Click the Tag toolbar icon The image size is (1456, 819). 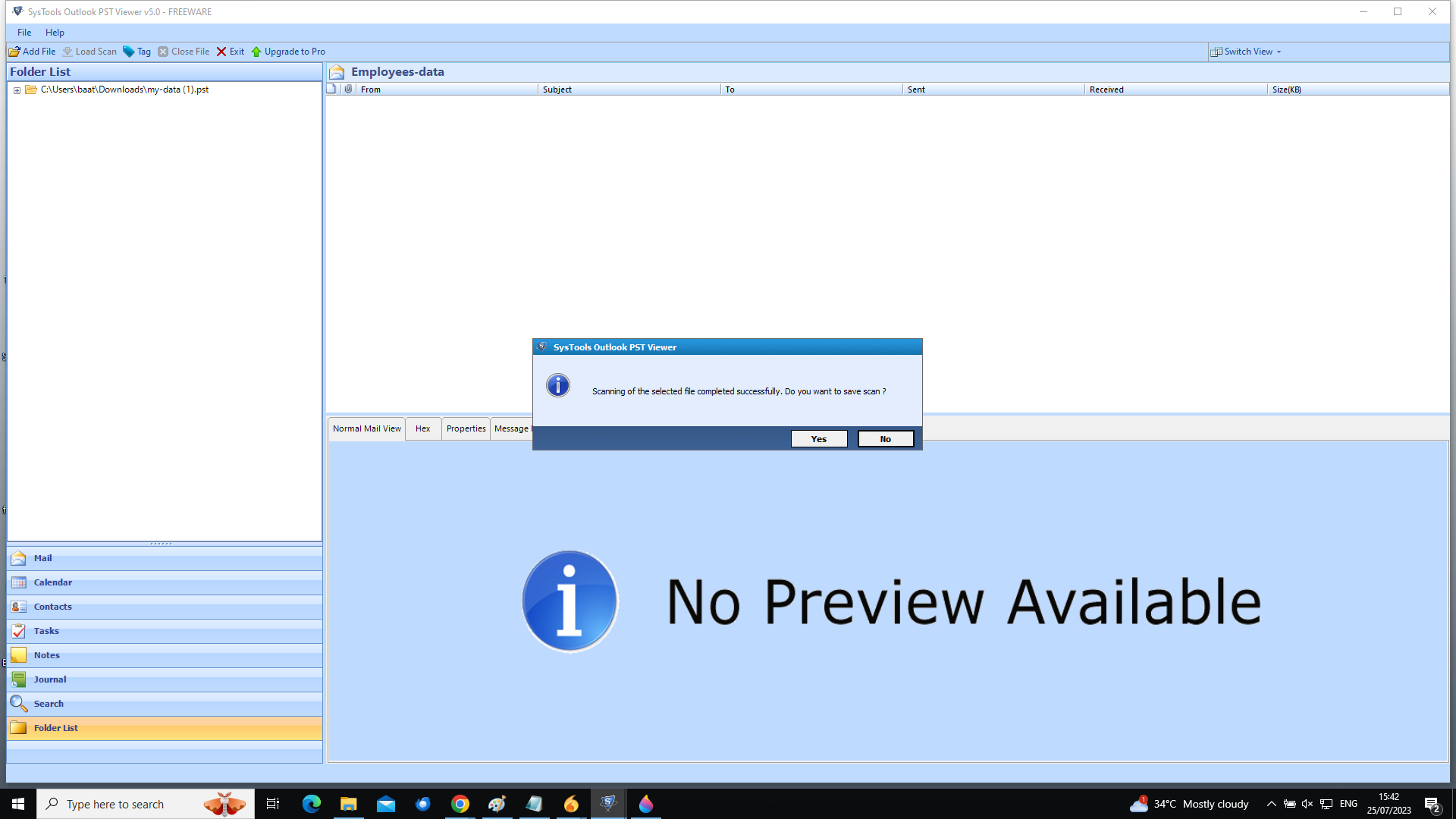(129, 52)
